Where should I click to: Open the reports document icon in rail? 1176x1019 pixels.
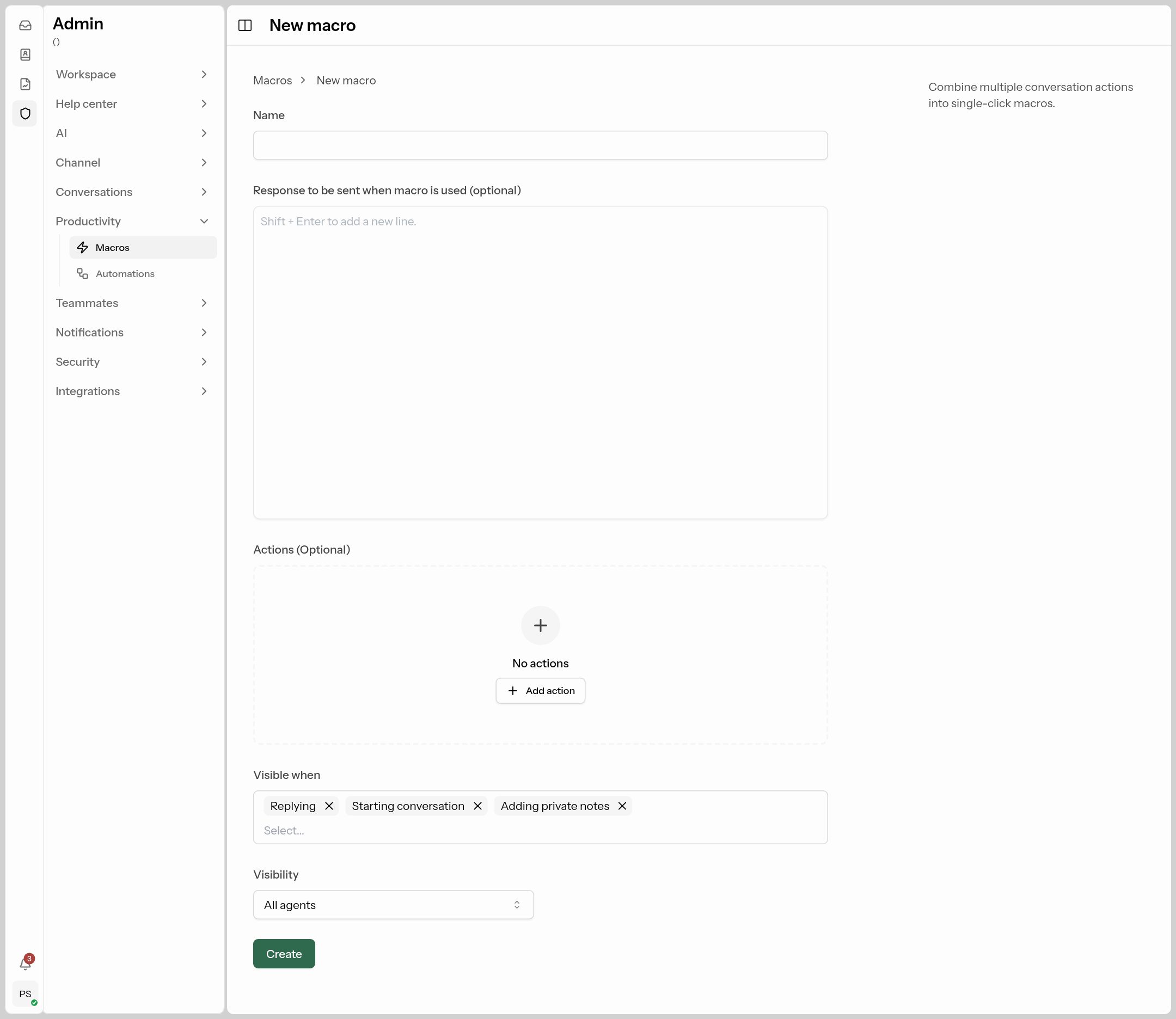(x=25, y=84)
